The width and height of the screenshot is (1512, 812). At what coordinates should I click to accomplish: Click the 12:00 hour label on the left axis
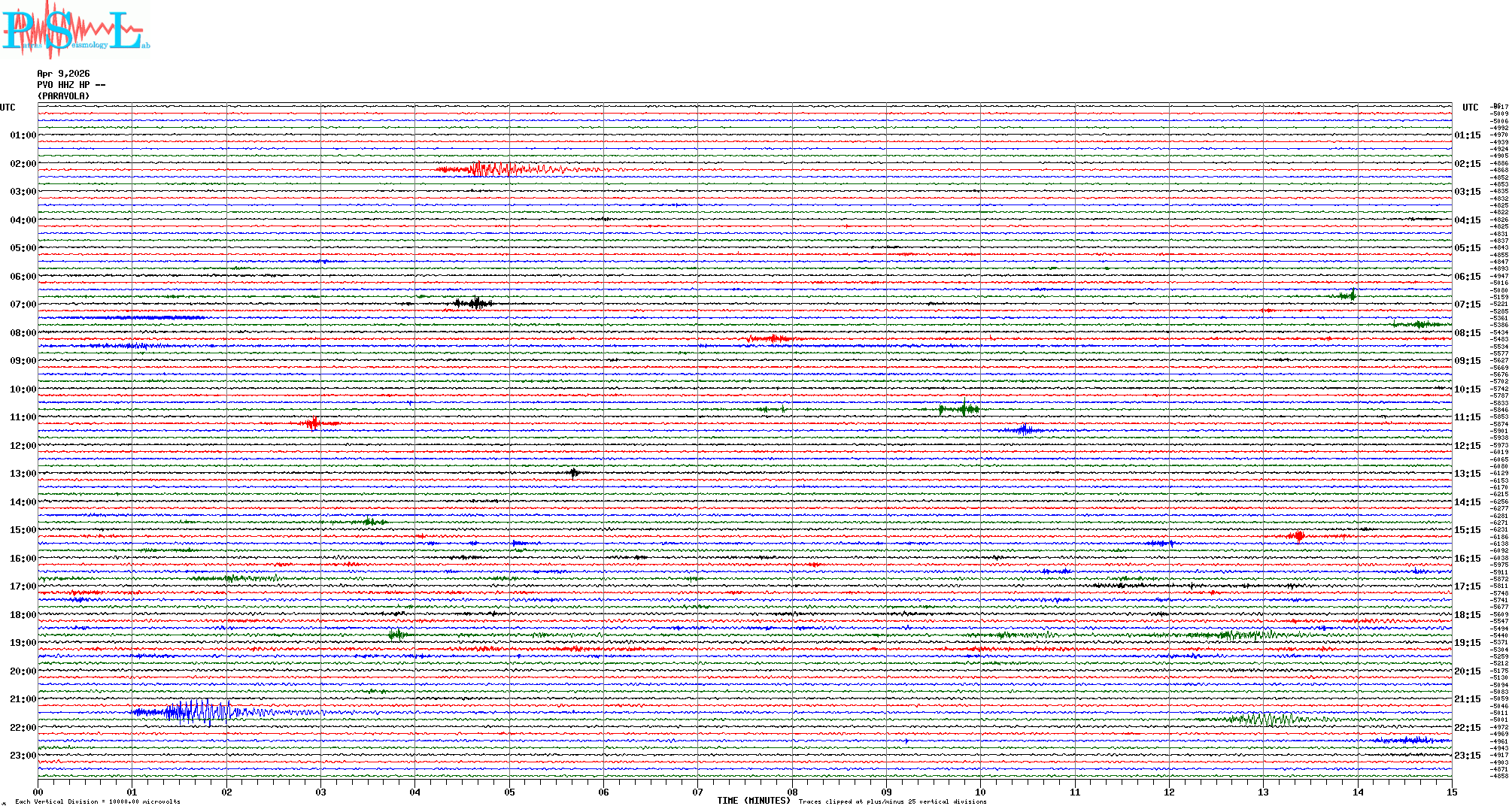click(x=23, y=446)
